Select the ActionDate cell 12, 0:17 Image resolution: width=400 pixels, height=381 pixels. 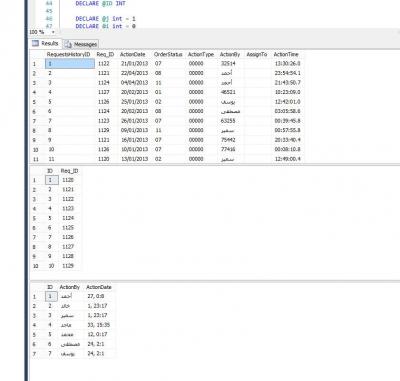coord(99,334)
